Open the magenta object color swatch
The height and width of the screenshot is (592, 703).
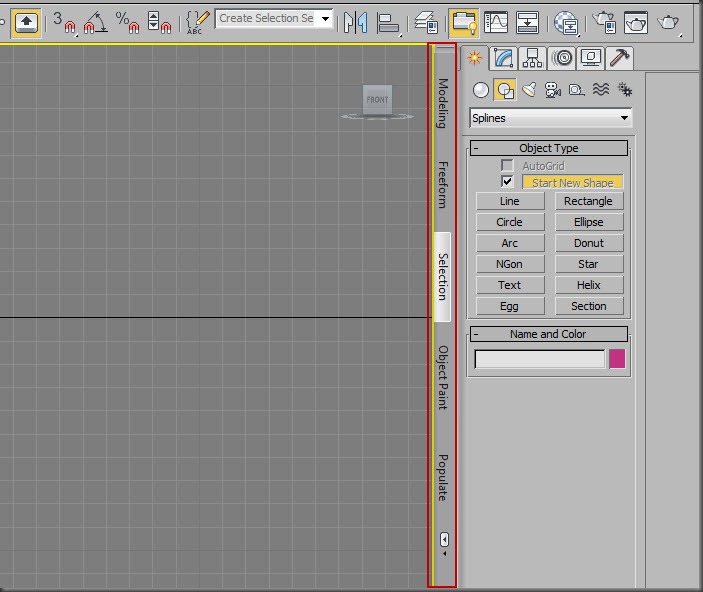(617, 359)
